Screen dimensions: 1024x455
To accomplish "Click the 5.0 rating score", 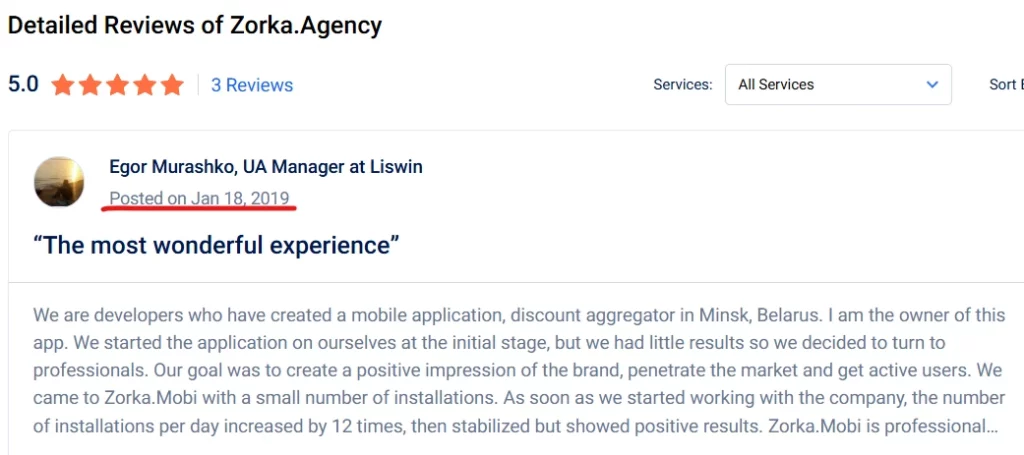I will point(24,84).
